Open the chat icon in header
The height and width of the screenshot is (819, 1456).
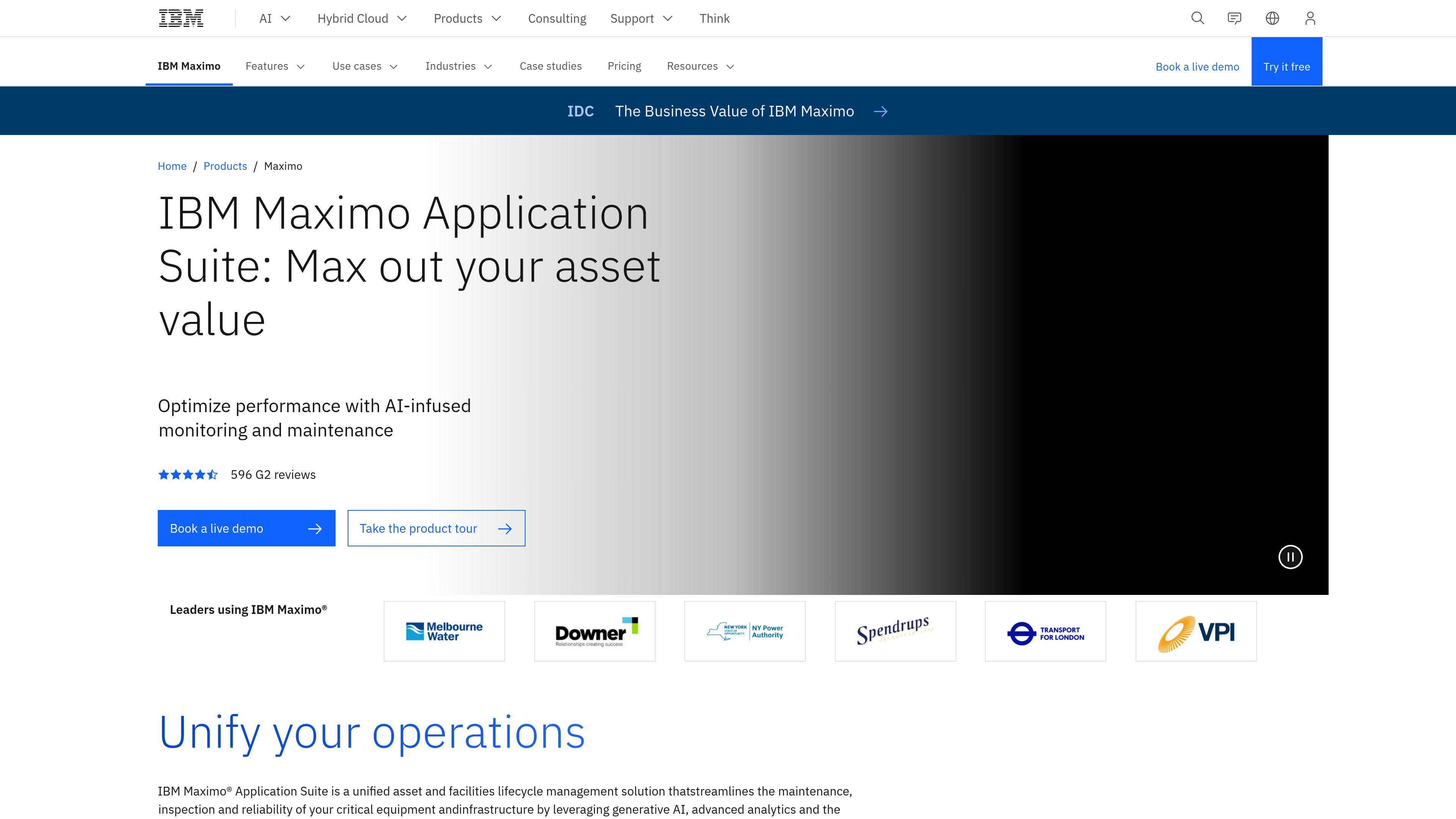click(x=1235, y=18)
